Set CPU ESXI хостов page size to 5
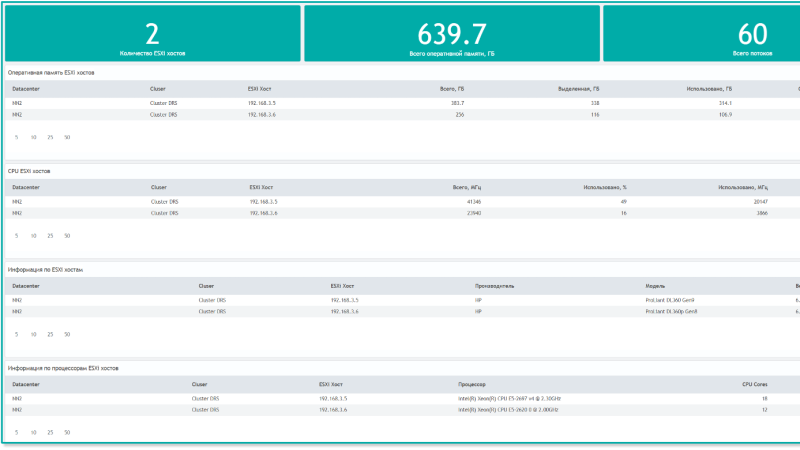The height and width of the screenshot is (450, 800). (x=16, y=236)
